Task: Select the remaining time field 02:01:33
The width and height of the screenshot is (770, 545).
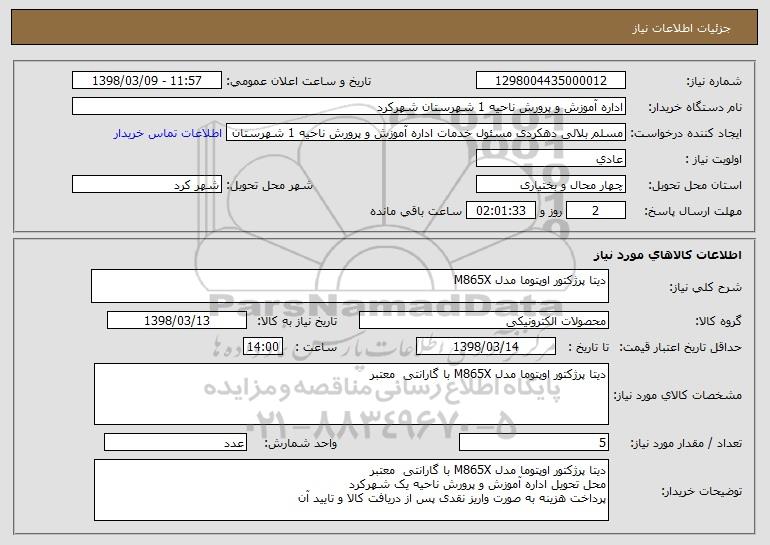Action: coord(500,211)
